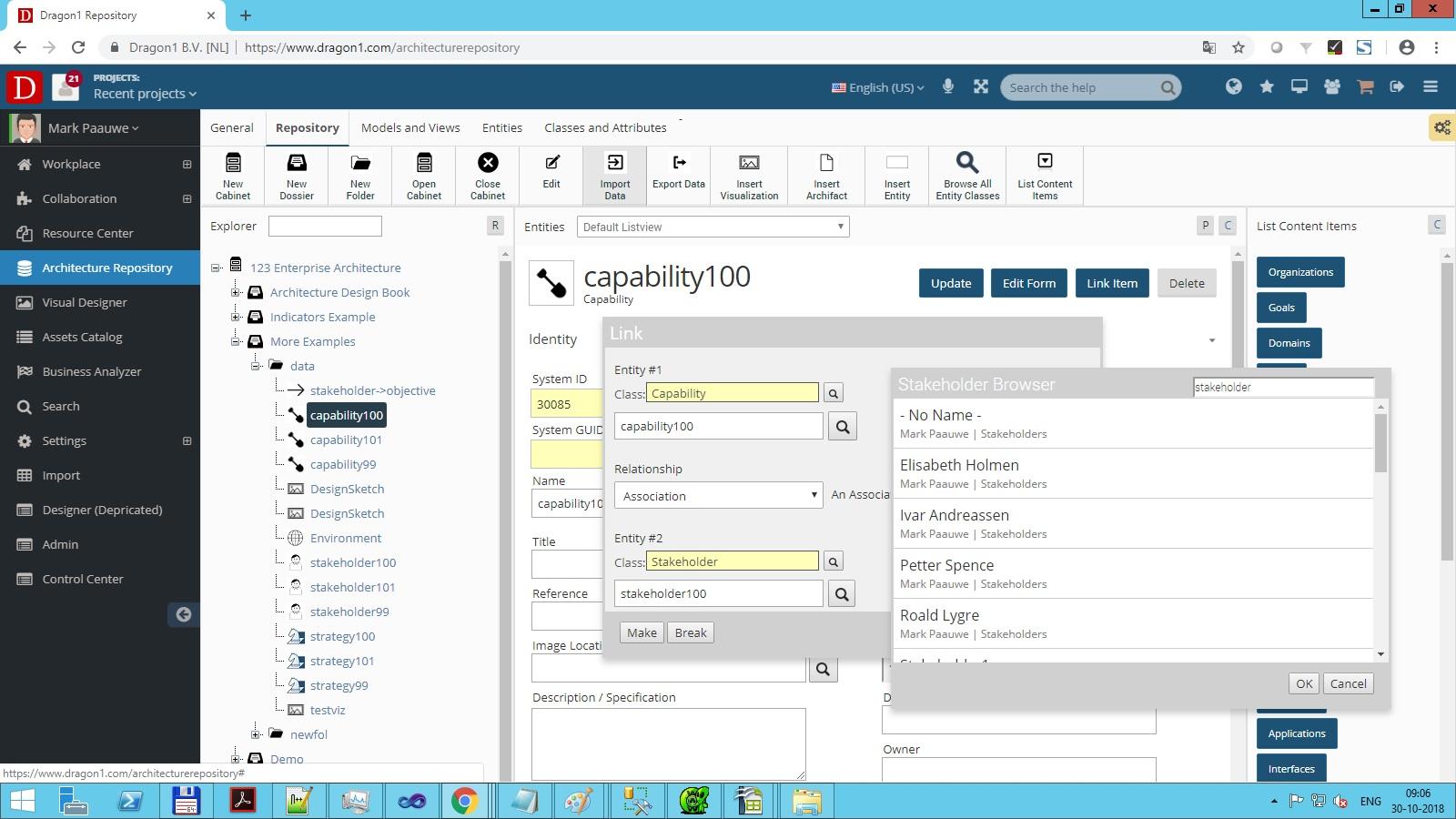
Task: Search entity capability100 magnifier button
Action: tap(842, 427)
